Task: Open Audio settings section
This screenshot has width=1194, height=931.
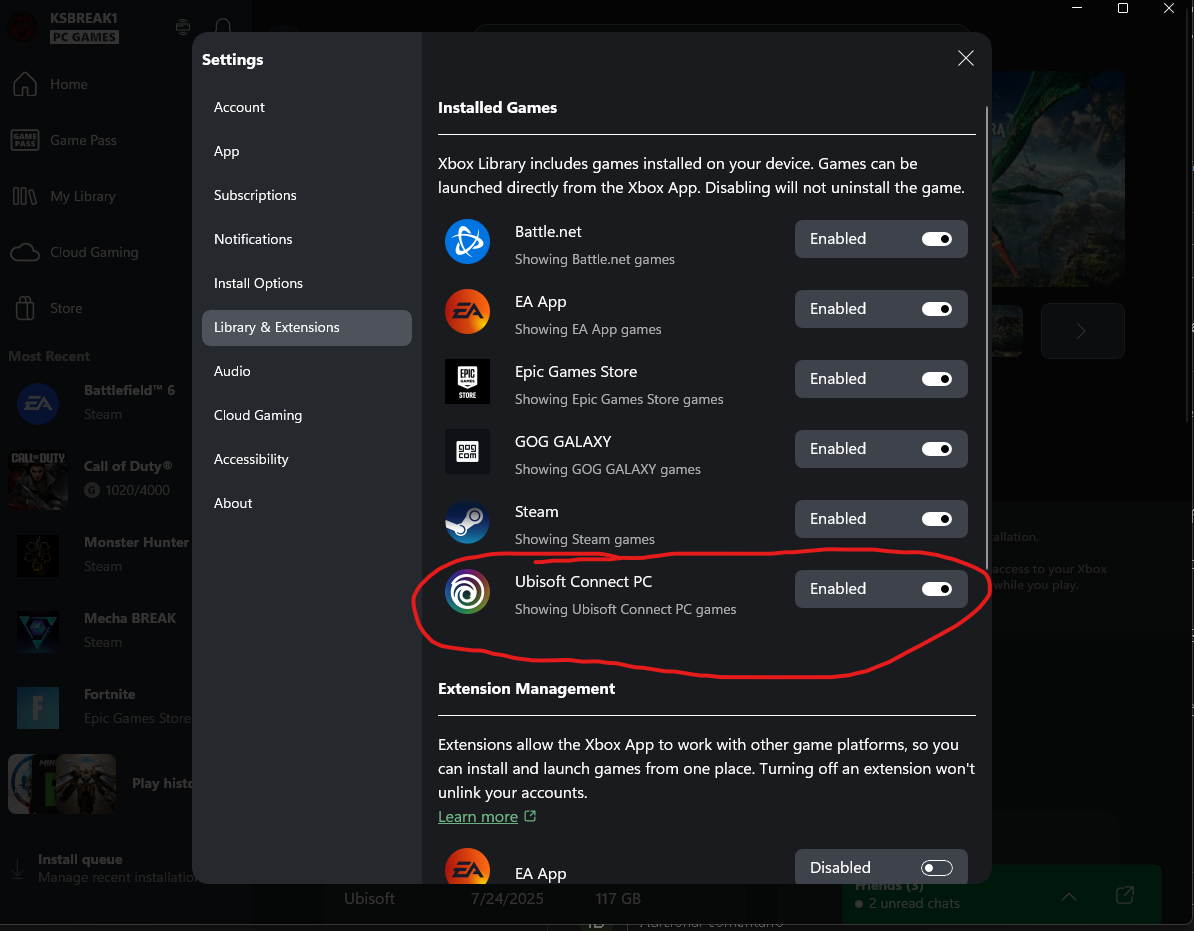Action: click(x=306, y=371)
